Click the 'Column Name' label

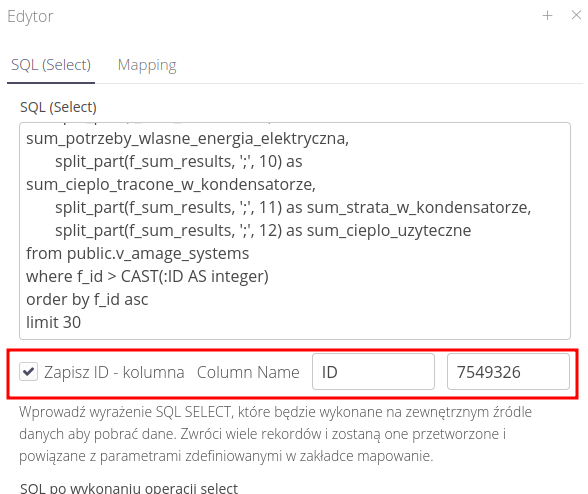248,372
